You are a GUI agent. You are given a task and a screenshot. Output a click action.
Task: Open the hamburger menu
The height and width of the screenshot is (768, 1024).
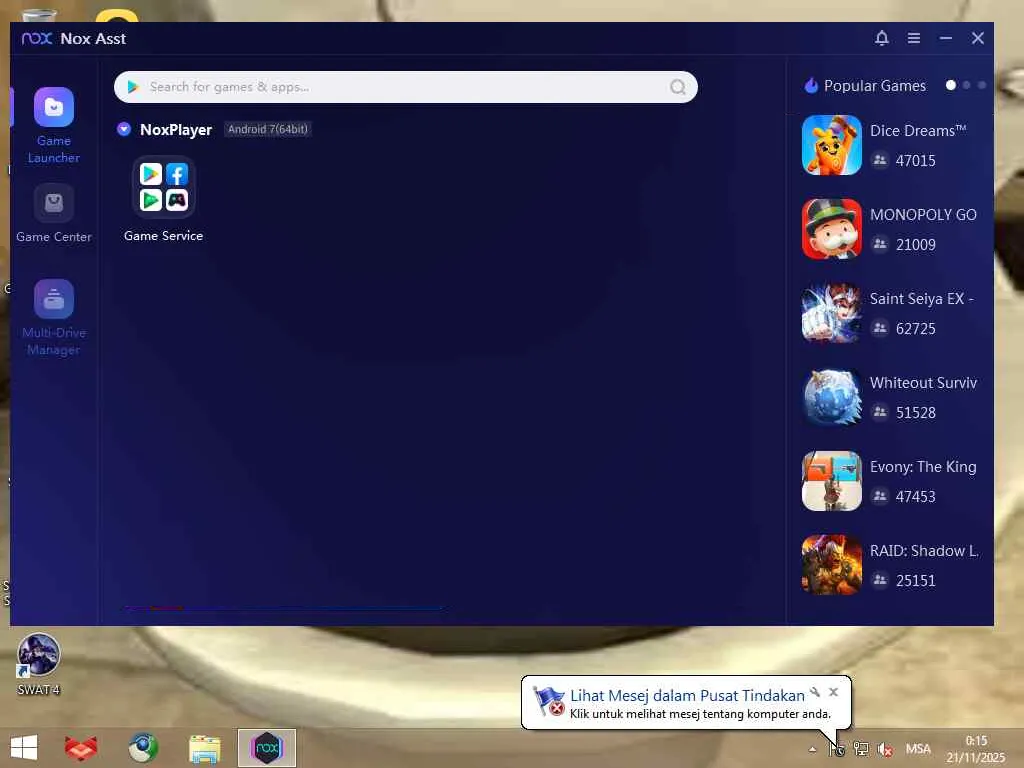(914, 38)
